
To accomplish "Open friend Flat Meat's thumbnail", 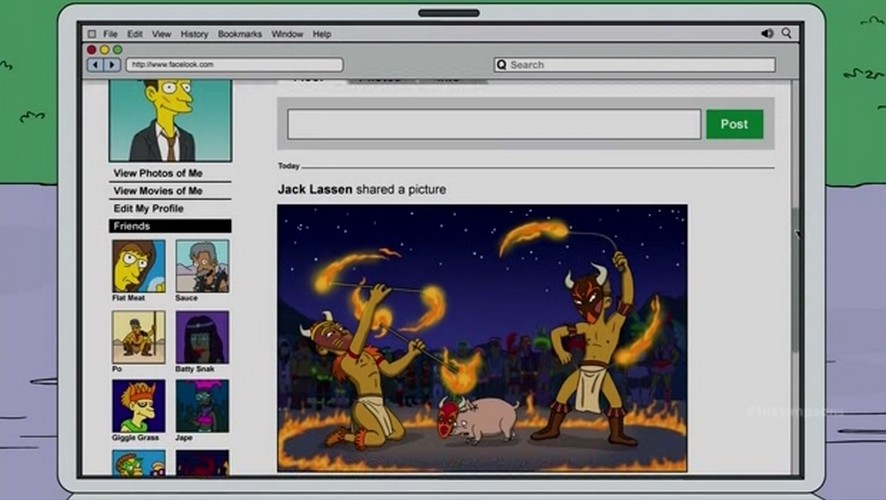I will pyautogui.click(x=138, y=266).
